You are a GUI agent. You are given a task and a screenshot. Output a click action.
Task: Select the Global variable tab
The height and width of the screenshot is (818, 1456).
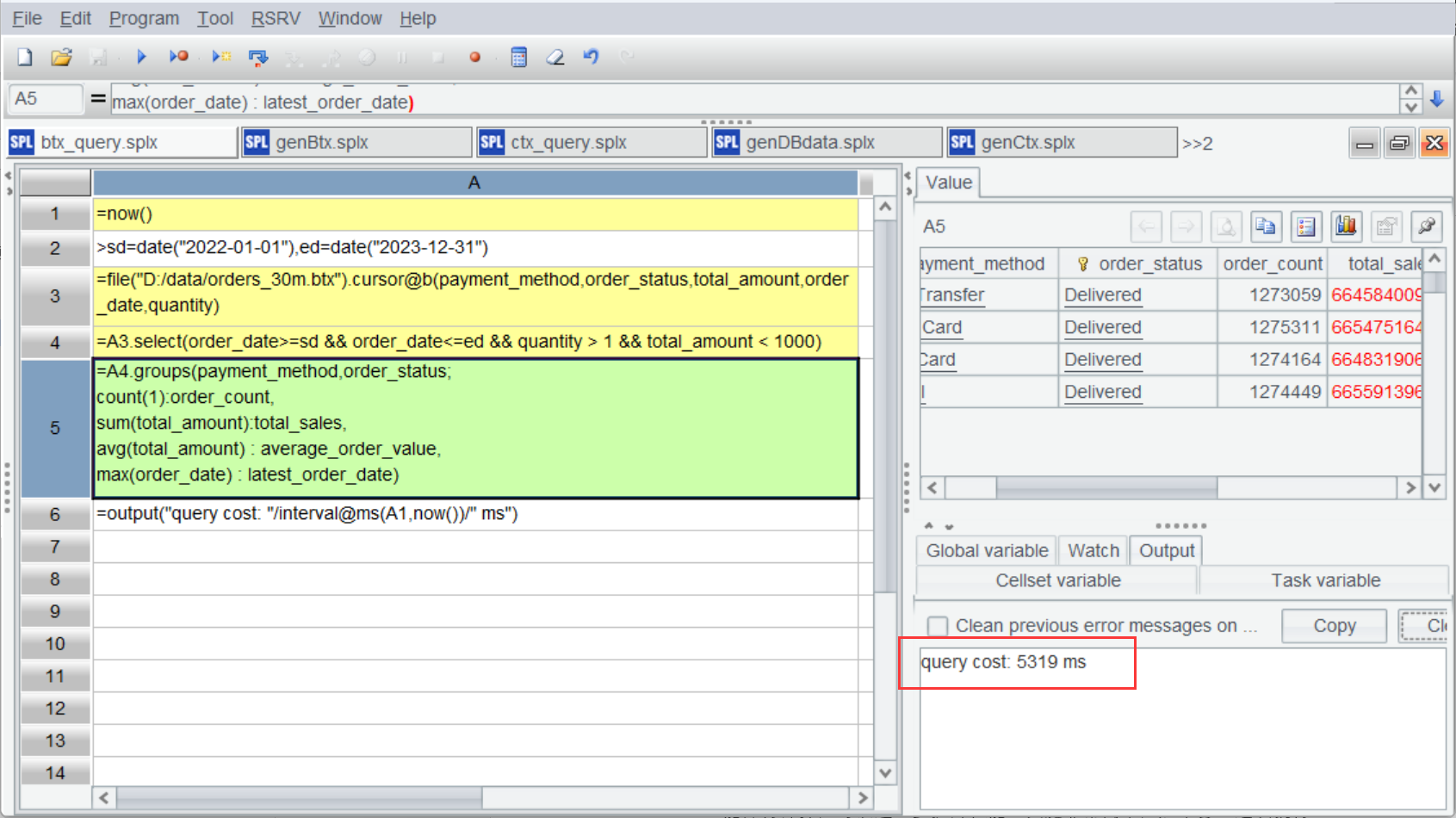(987, 550)
